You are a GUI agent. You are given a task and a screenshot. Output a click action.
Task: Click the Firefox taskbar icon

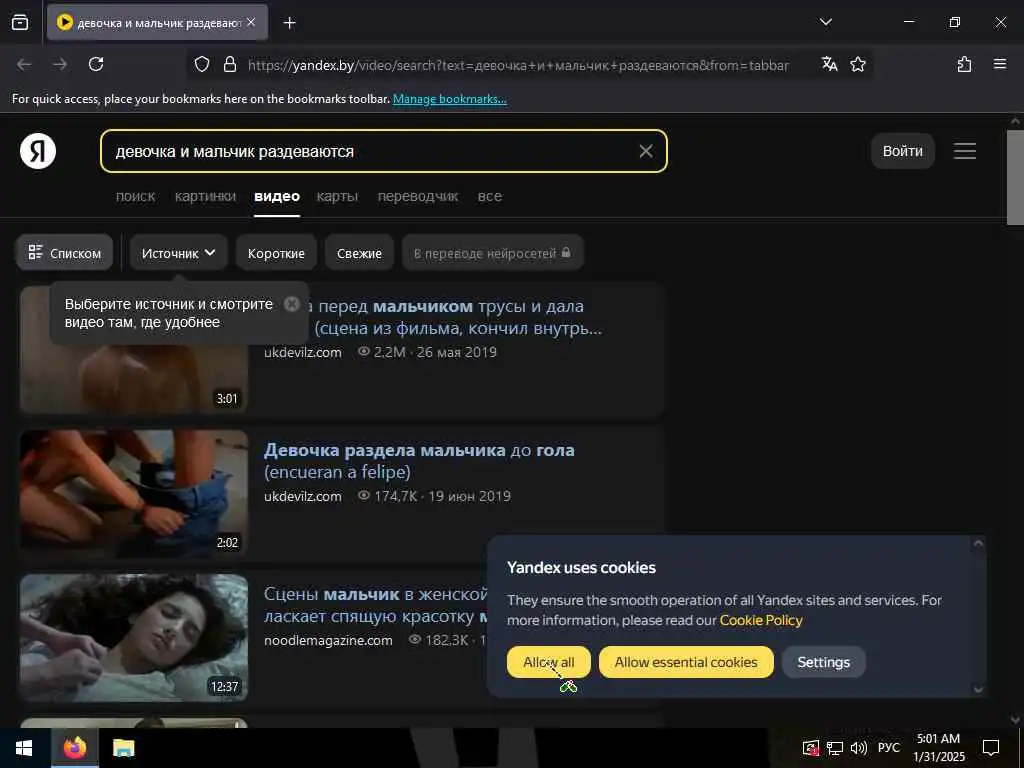(x=74, y=748)
